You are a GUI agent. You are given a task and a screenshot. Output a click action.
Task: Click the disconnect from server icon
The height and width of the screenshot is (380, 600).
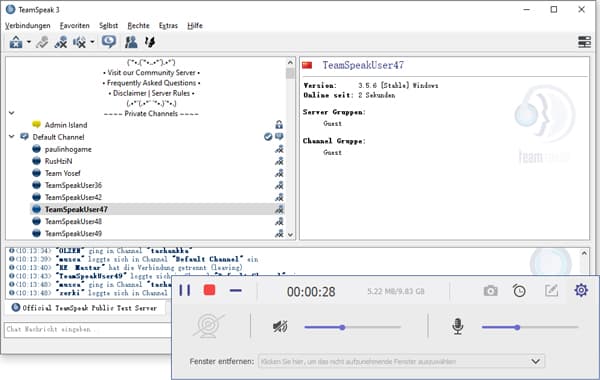(42, 42)
